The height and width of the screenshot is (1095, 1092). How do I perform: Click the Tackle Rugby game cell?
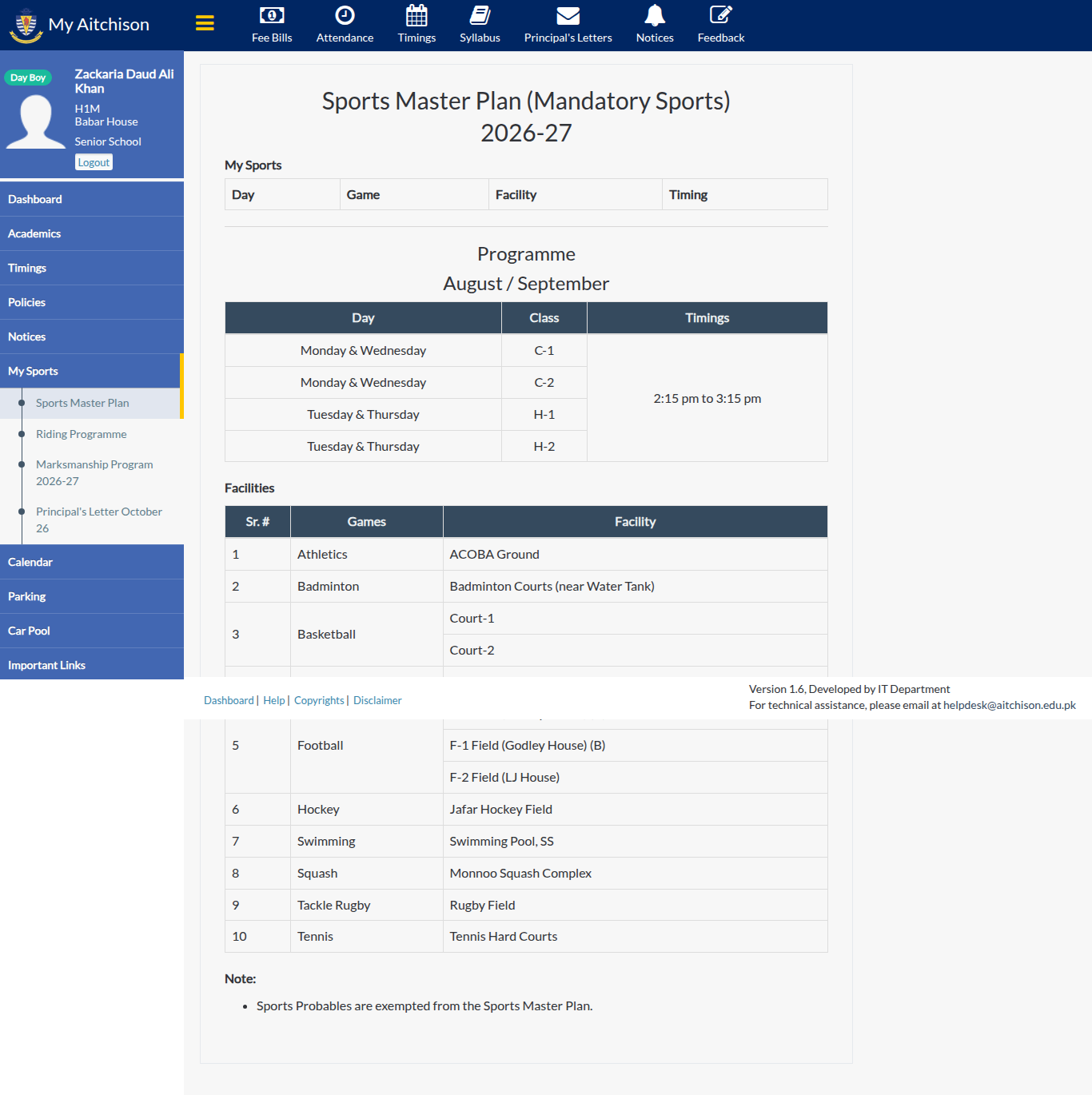(366, 905)
